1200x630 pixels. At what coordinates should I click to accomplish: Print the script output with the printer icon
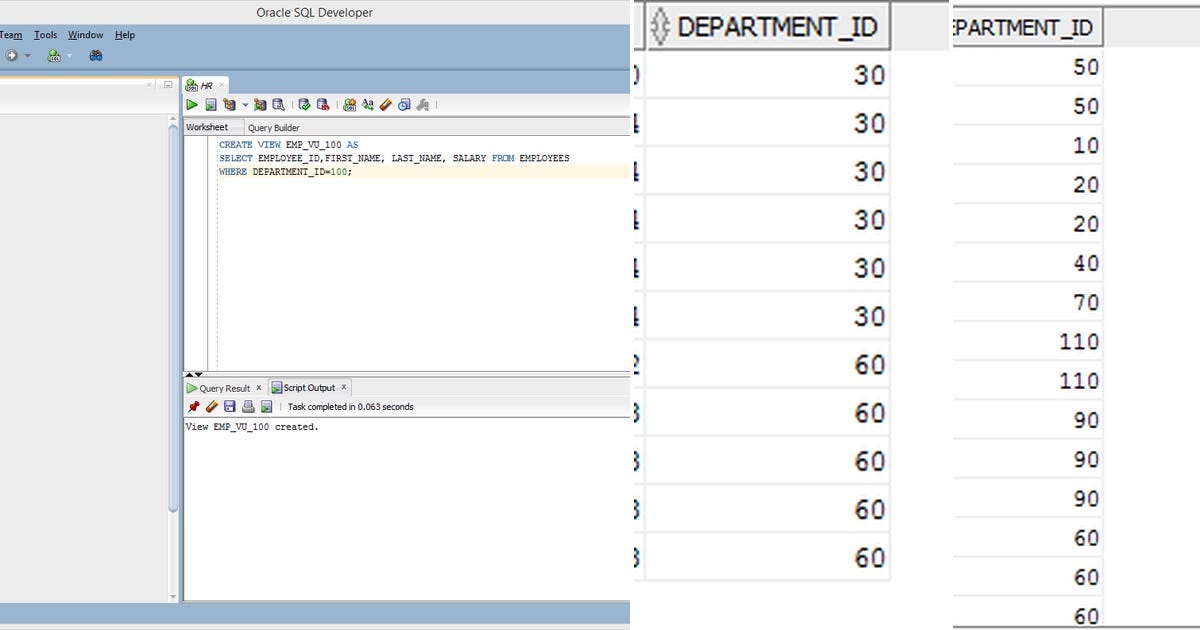click(x=247, y=406)
